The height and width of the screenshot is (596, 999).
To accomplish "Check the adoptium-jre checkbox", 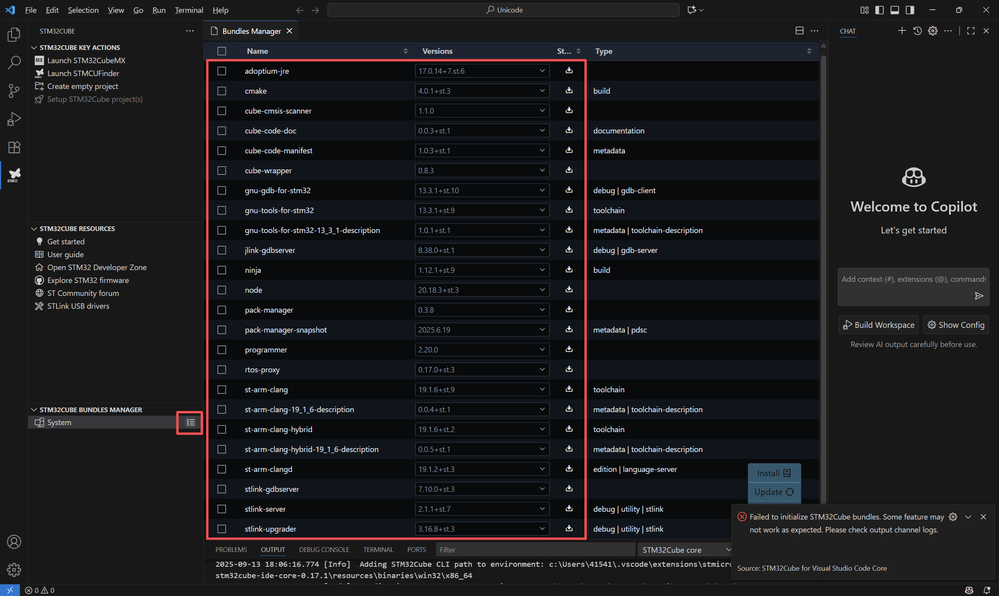I will coord(222,71).
